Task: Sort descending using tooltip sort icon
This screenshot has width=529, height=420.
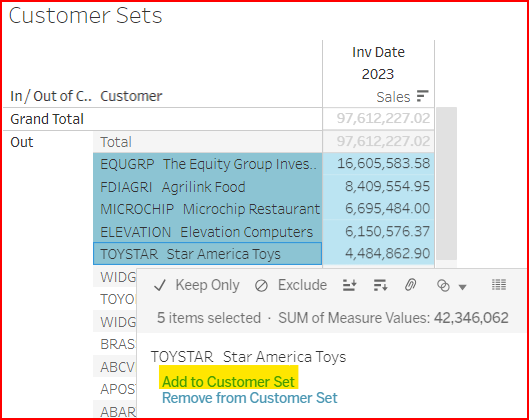Action: pos(381,285)
